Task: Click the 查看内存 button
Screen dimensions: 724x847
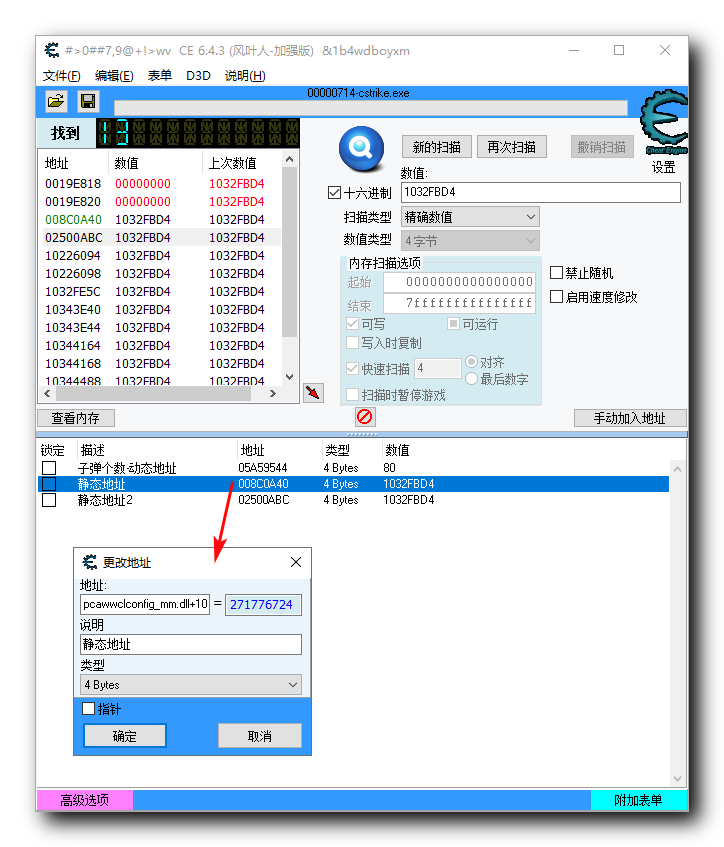Action: pos(76,418)
